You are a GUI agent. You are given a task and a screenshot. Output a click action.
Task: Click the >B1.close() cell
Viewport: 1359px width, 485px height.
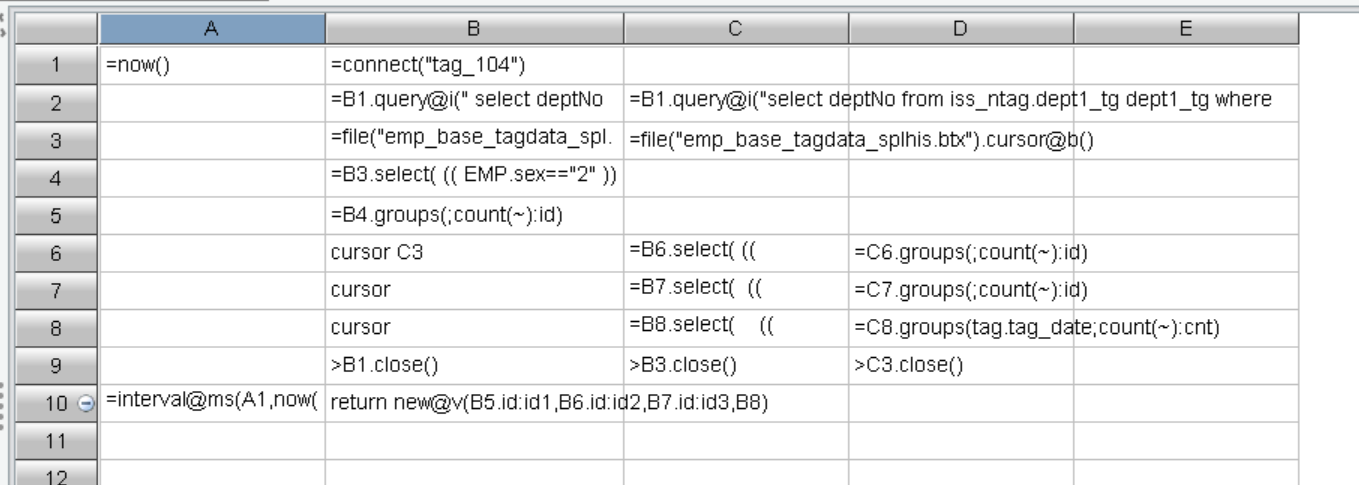(474, 365)
